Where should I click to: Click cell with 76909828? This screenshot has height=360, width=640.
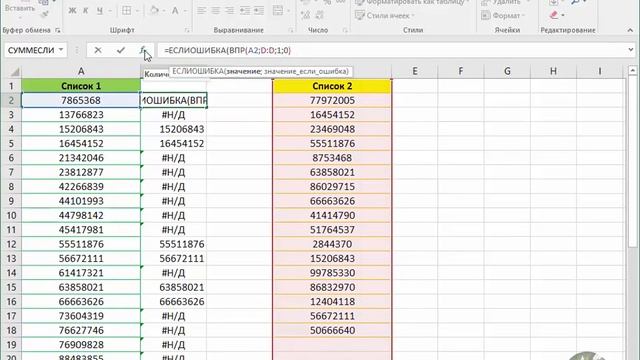click(x=81, y=344)
